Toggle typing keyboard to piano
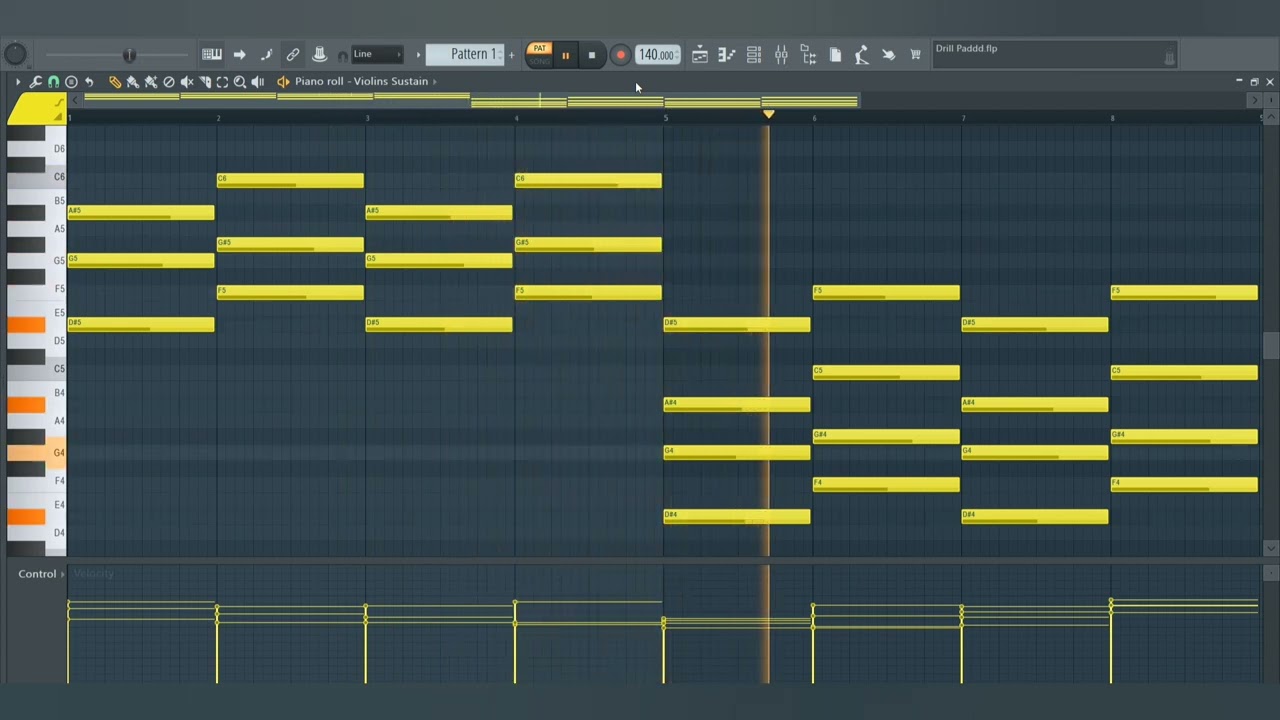This screenshot has width=1280, height=720. coord(212,55)
